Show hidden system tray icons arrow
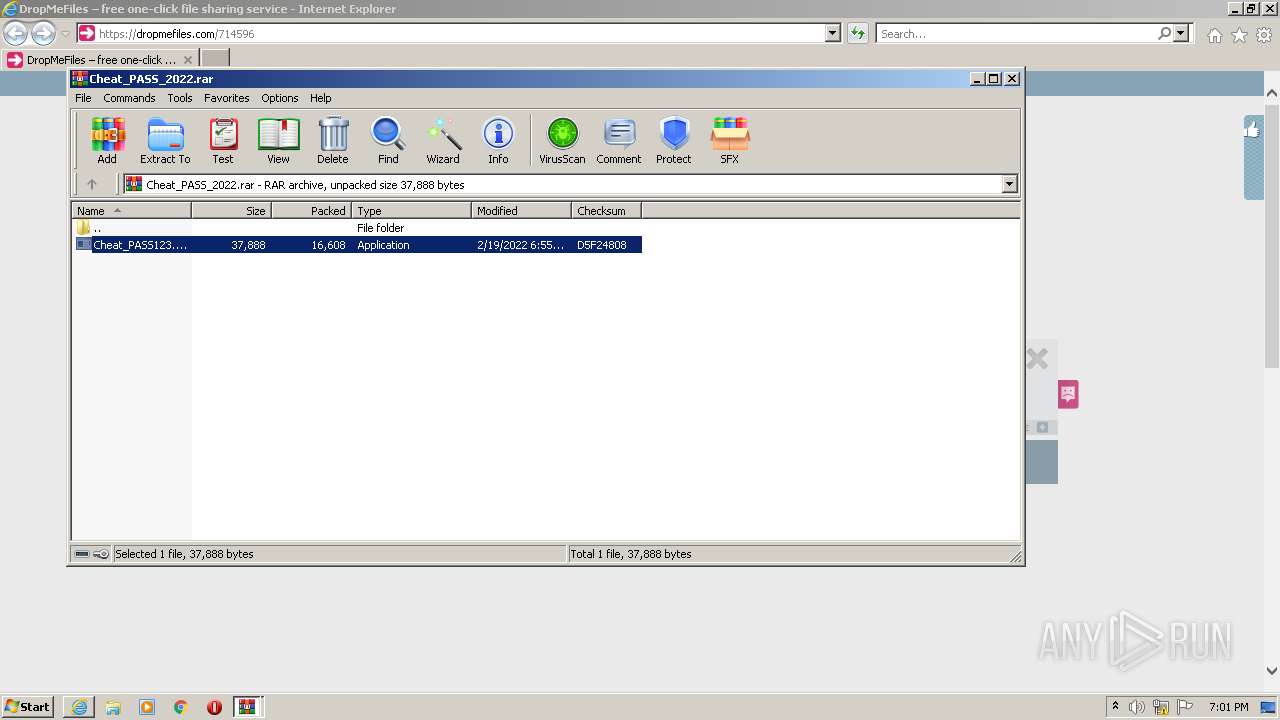Viewport: 1280px width, 720px height. point(1115,707)
